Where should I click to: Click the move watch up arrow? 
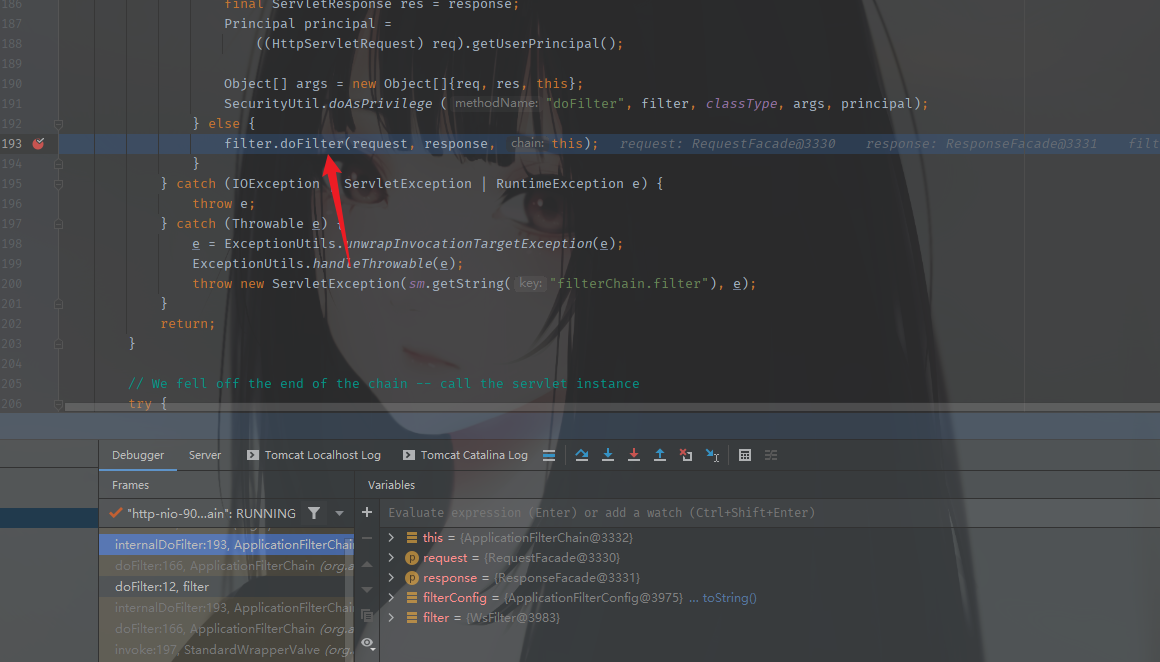tap(367, 564)
